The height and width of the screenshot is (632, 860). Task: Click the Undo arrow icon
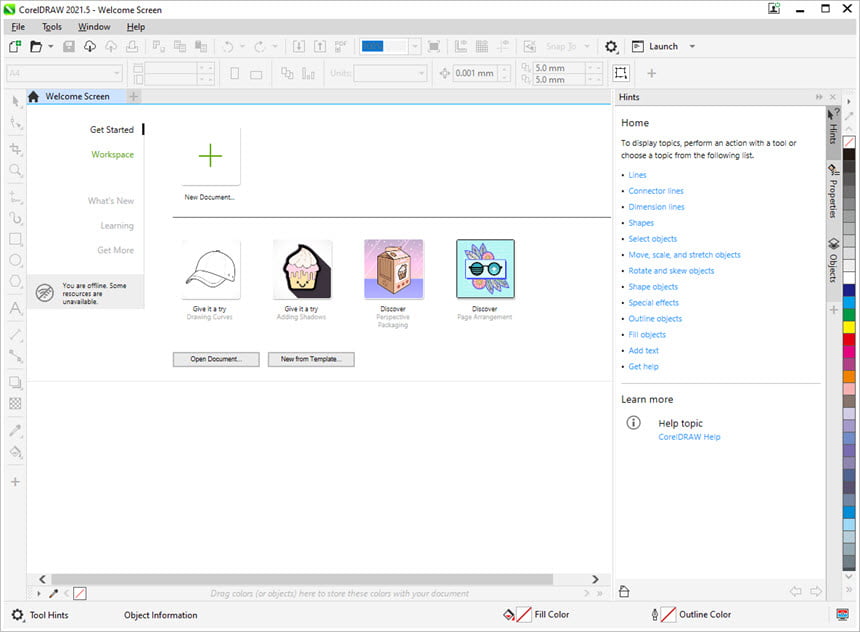pyautogui.click(x=228, y=47)
